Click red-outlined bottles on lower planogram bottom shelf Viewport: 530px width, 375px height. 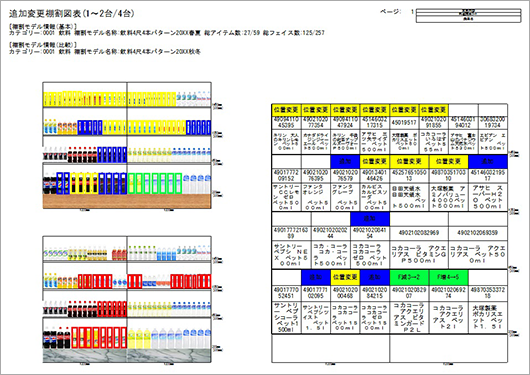click(99, 338)
